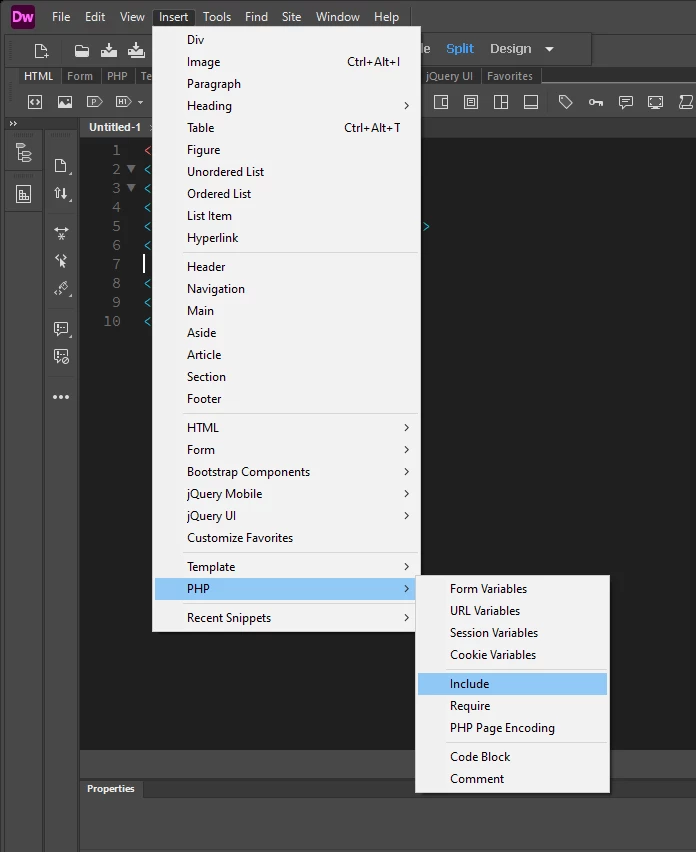Choose Require from the PHP submenu

pyautogui.click(x=512, y=706)
